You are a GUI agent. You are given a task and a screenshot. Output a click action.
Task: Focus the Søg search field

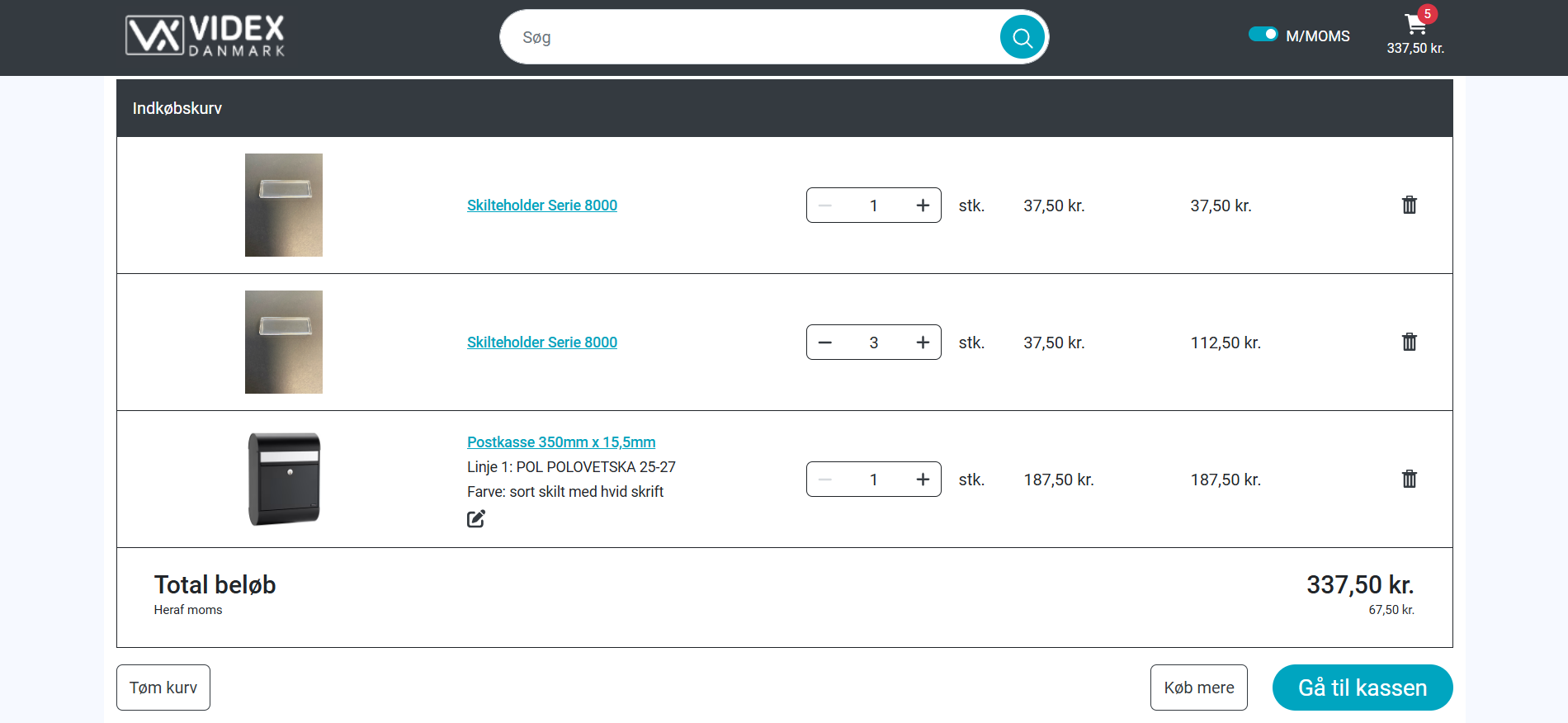click(x=751, y=37)
